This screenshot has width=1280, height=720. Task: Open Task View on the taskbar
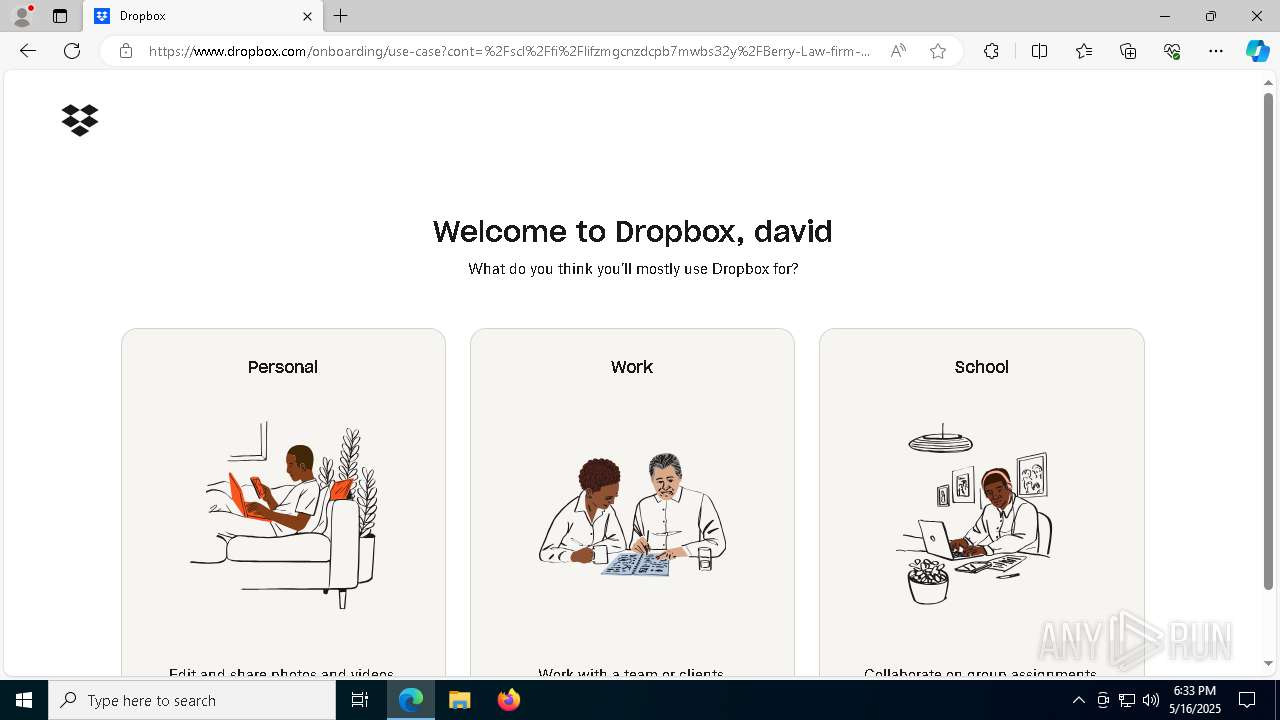(360, 700)
